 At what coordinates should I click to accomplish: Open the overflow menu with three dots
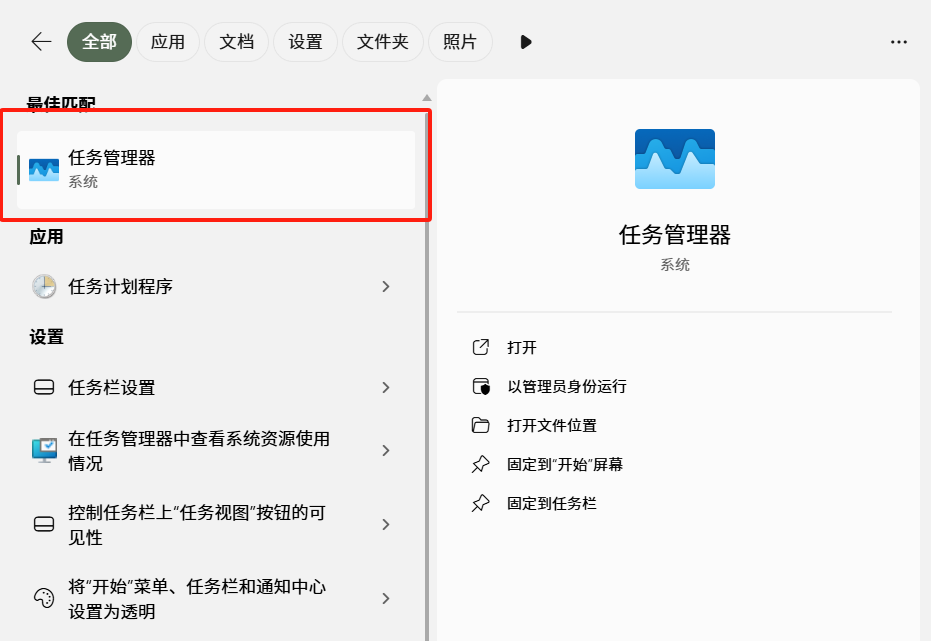[x=898, y=42]
